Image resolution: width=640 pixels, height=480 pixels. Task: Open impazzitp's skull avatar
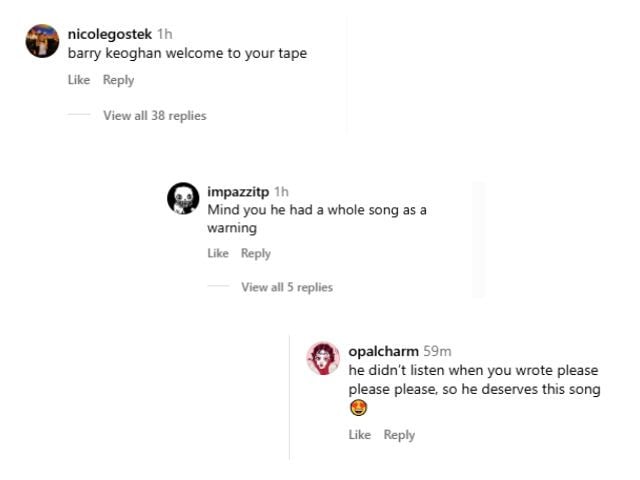coord(183,198)
